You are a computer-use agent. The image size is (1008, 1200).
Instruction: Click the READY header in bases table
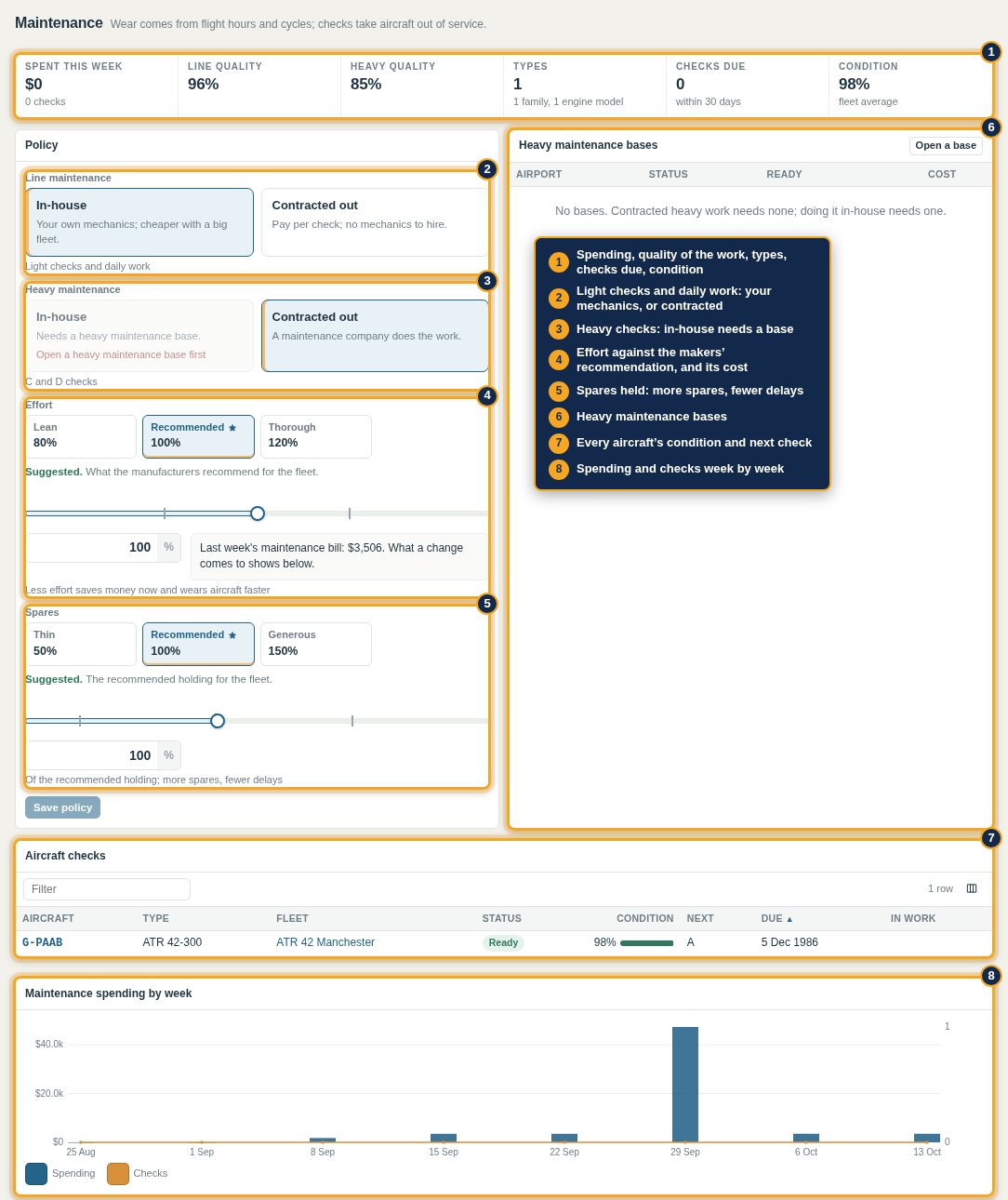(784, 175)
